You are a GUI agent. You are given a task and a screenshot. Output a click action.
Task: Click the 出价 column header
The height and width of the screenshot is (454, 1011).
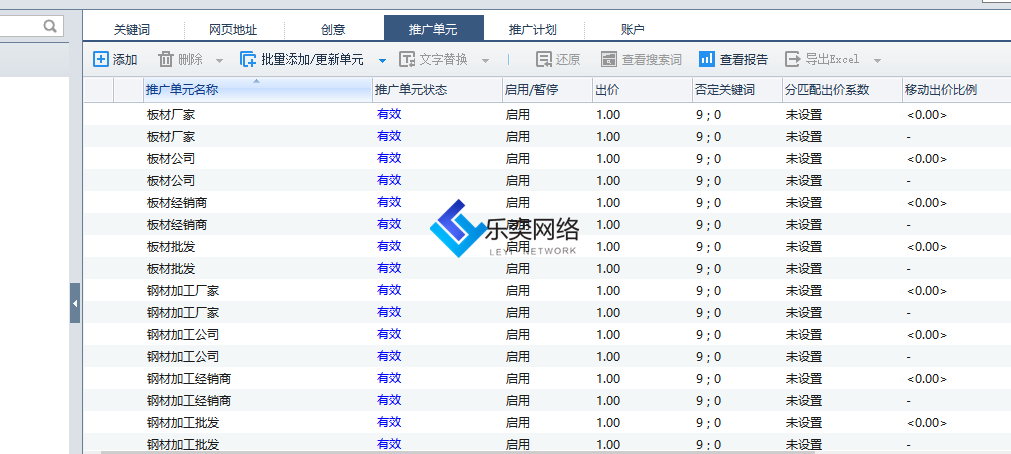pyautogui.click(x=642, y=90)
